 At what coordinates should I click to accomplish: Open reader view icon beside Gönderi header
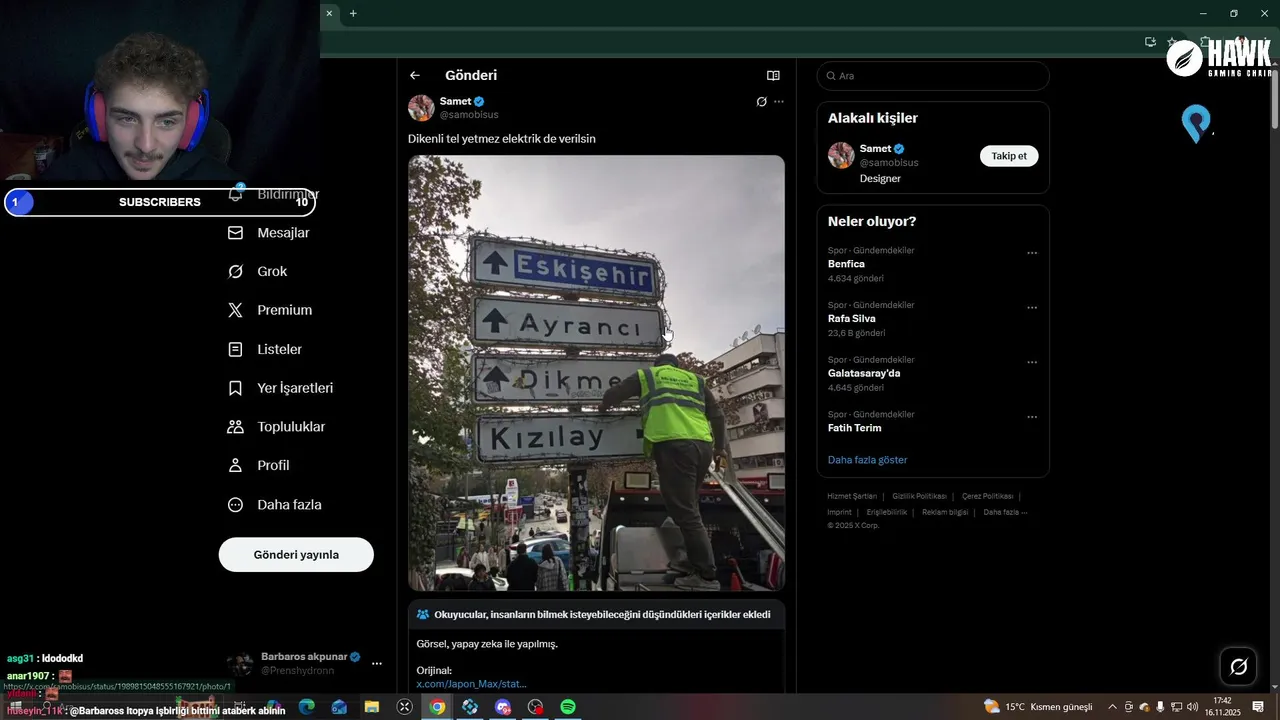[773, 75]
